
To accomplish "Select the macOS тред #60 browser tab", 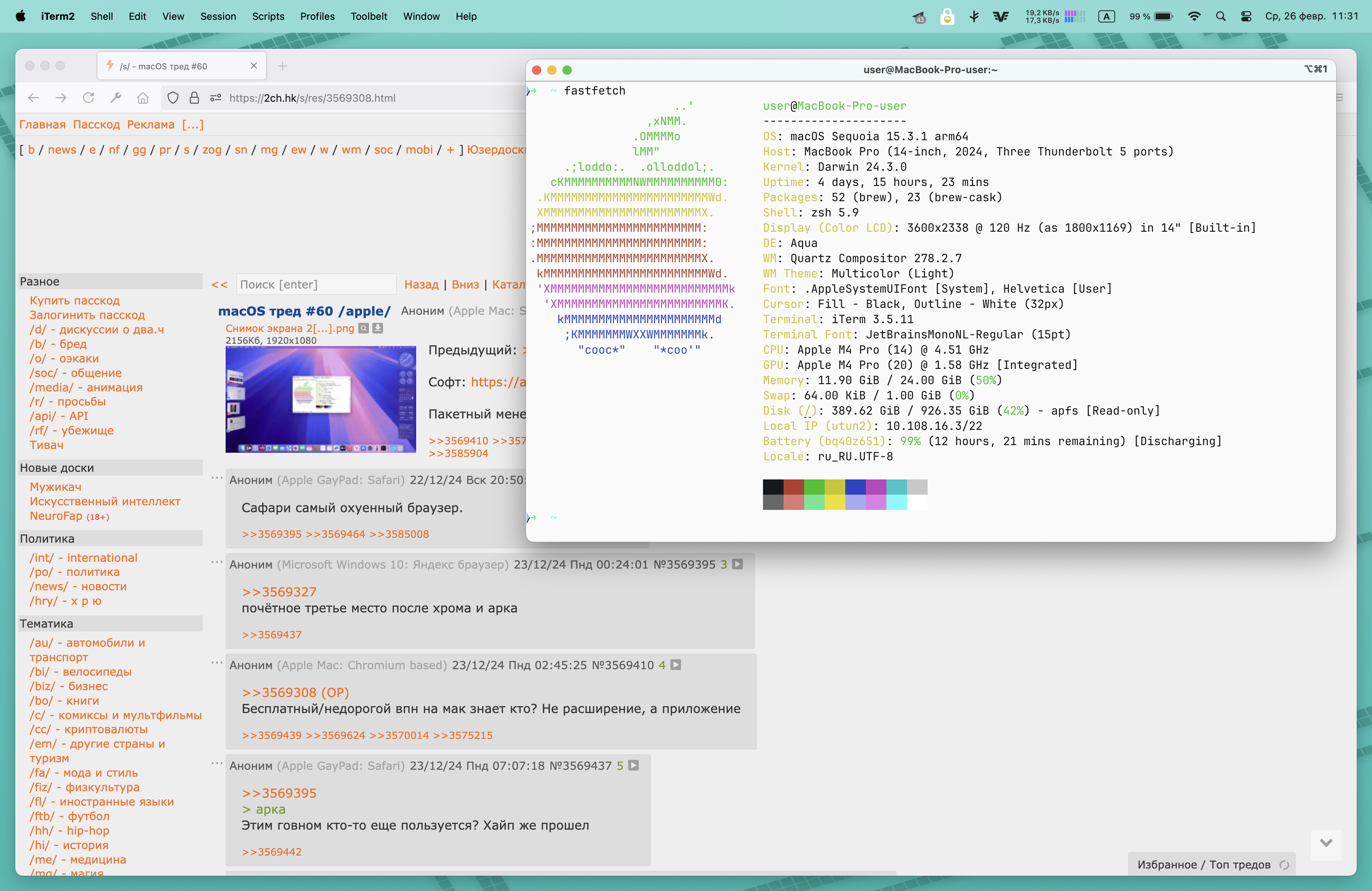I will pyautogui.click(x=182, y=66).
